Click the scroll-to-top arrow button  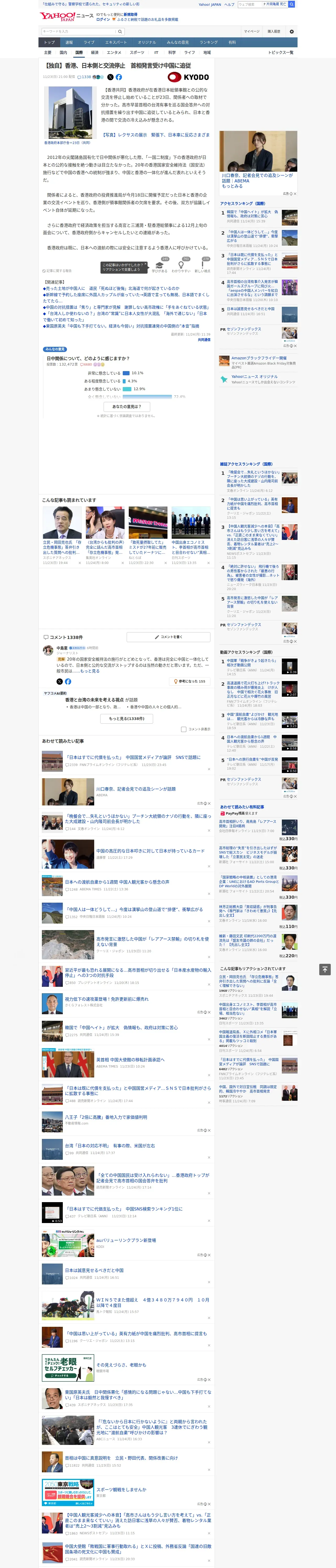[x=325, y=969]
